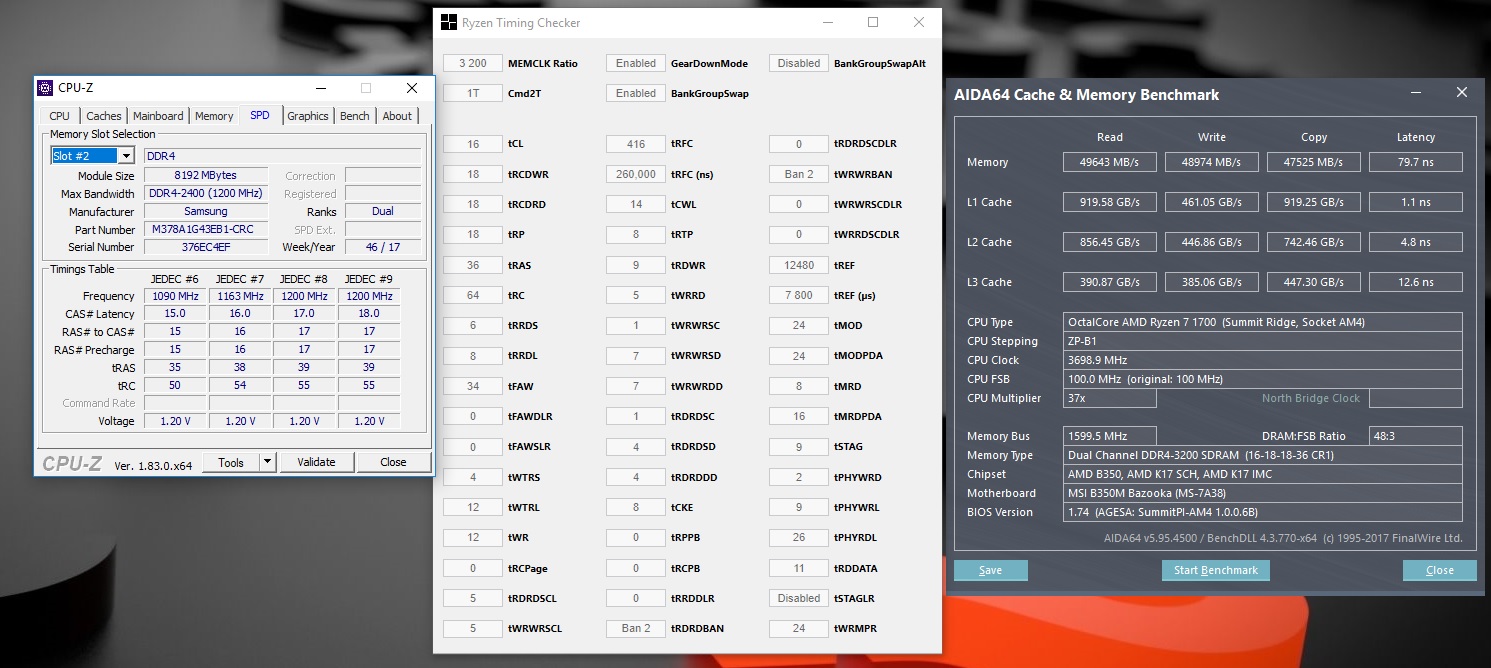Image resolution: width=1491 pixels, height=668 pixels.
Task: Click the tCL value field
Action: [x=473, y=144]
